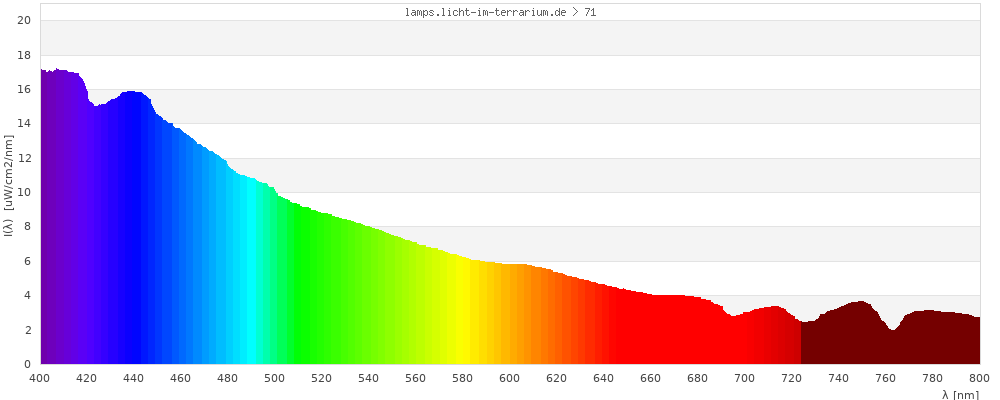Screen dimensions: 1000x400
Task: Select the 800 tick on the wavelength axis
Action: [x=979, y=378]
